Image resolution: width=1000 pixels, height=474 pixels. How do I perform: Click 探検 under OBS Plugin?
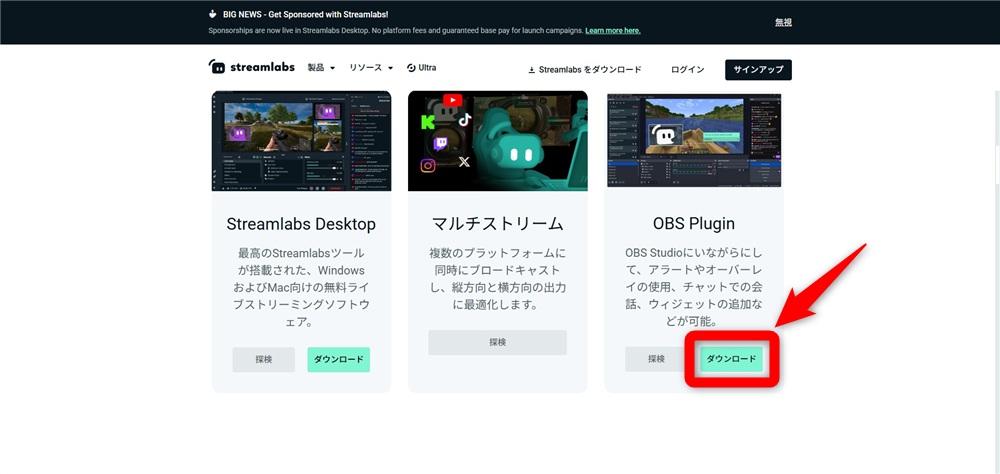click(x=656, y=359)
